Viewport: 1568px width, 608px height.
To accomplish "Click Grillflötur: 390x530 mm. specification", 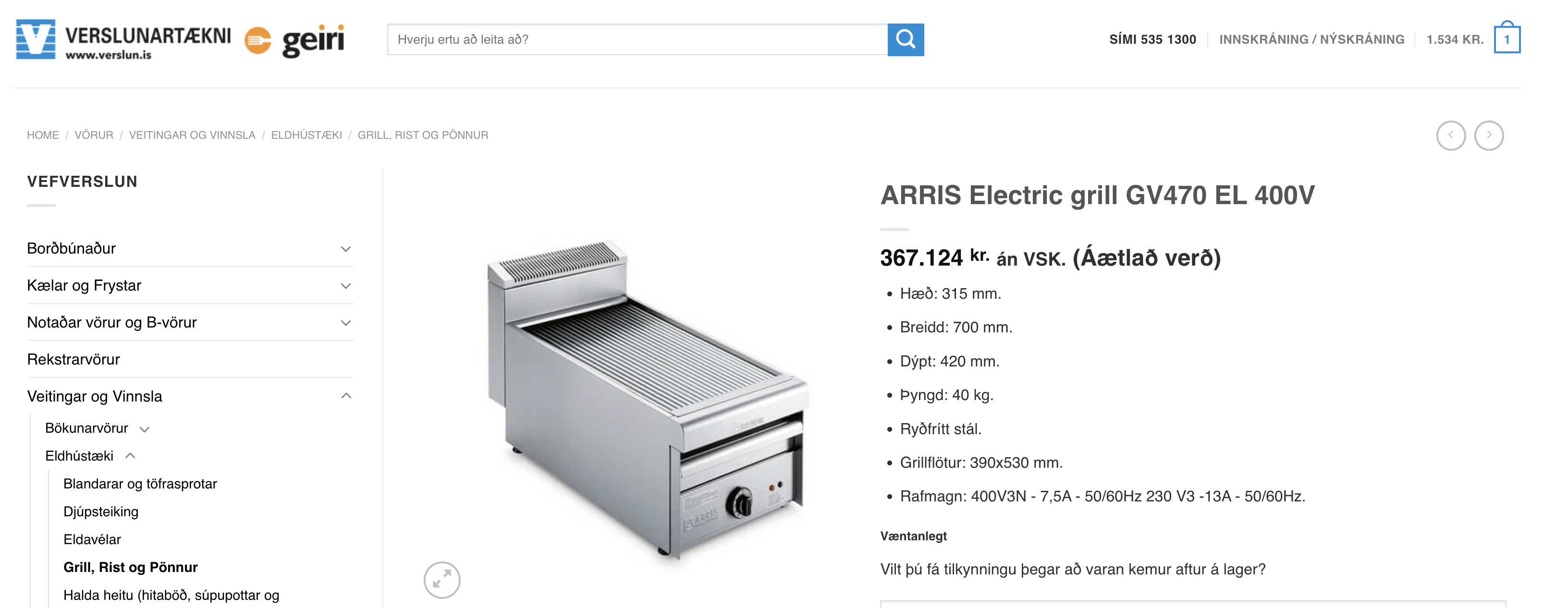I will (x=981, y=462).
